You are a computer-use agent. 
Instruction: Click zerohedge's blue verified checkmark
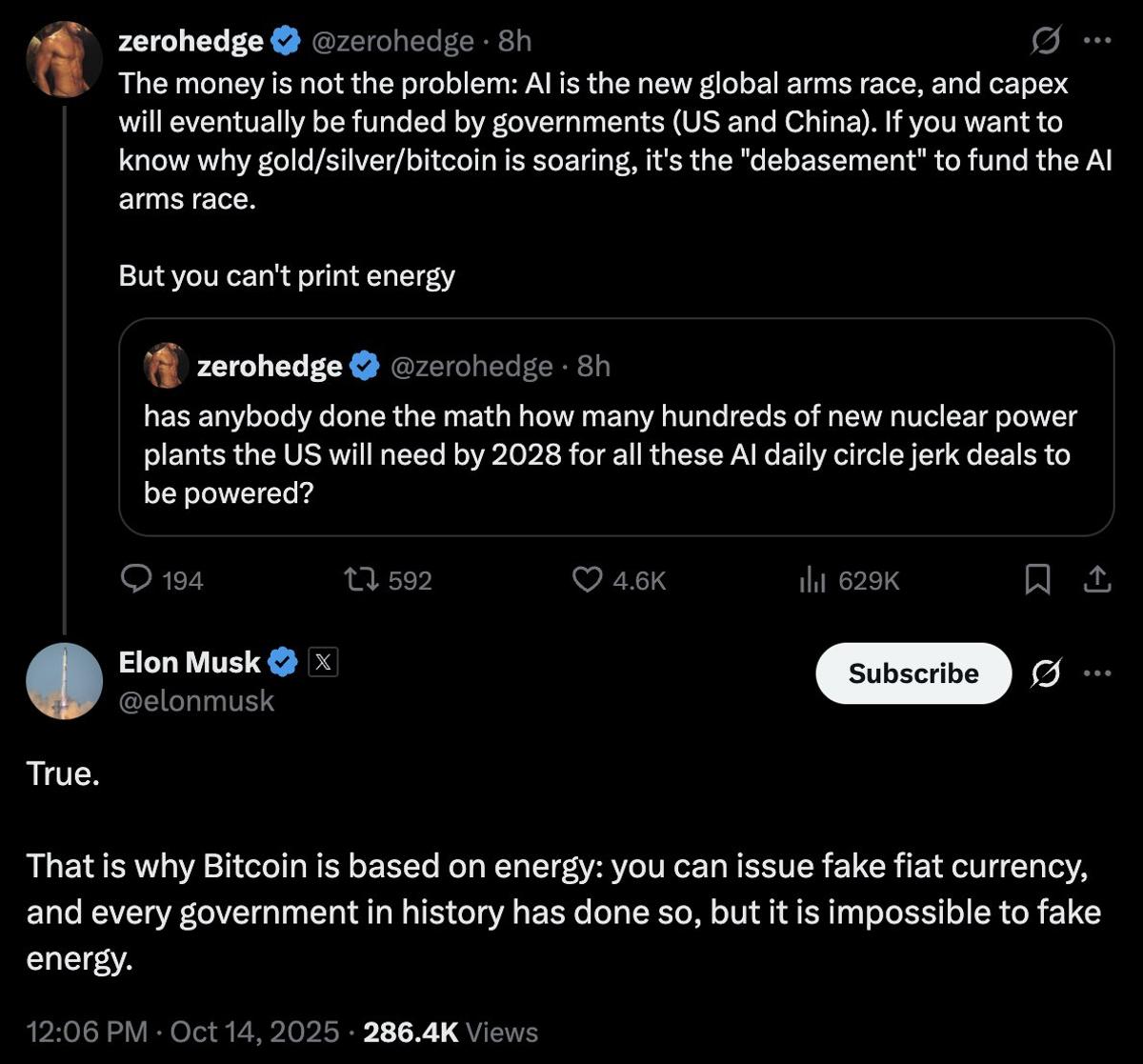pyautogui.click(x=285, y=40)
